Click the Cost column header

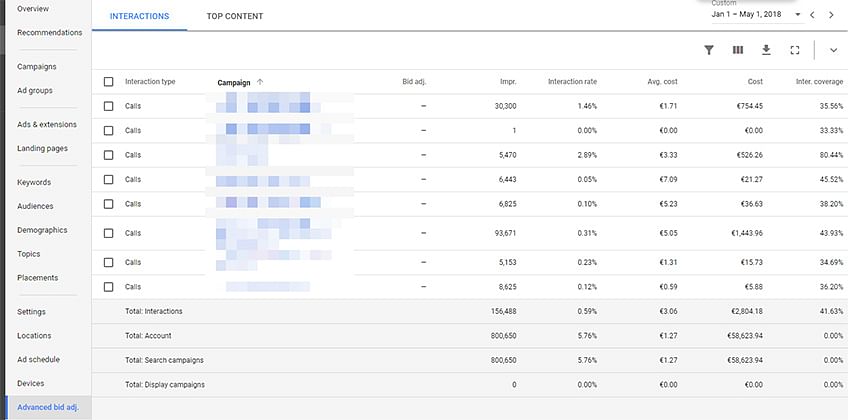tap(756, 82)
